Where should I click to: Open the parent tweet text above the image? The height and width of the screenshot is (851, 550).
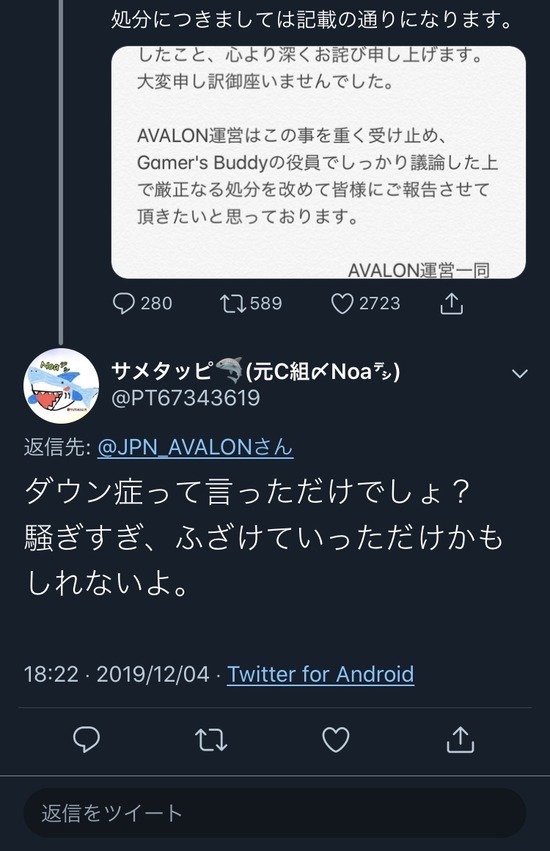click(x=312, y=20)
